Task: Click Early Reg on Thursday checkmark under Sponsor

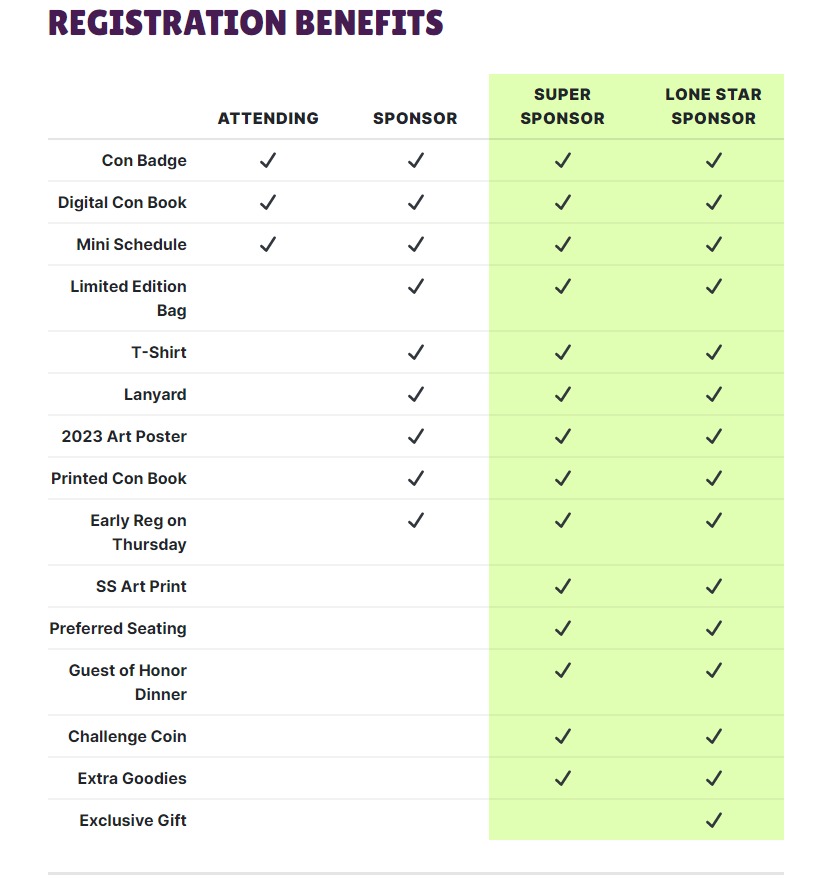Action: coord(416,520)
